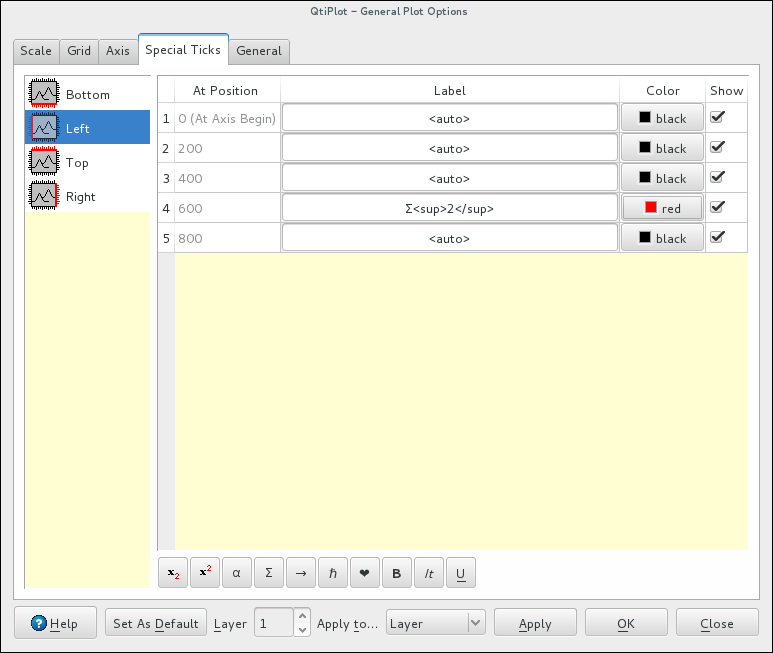This screenshot has height=653, width=773.
Task: Disable Show for the 800 tick
Action: click(x=717, y=237)
